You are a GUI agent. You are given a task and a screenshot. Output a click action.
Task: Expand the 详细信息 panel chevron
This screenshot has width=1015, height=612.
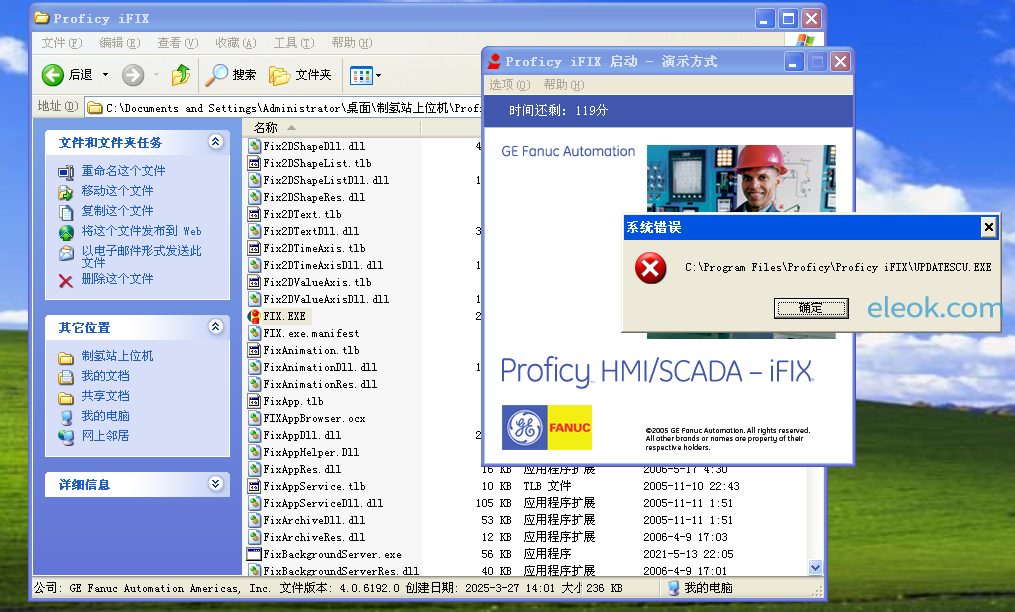pyautogui.click(x=216, y=483)
